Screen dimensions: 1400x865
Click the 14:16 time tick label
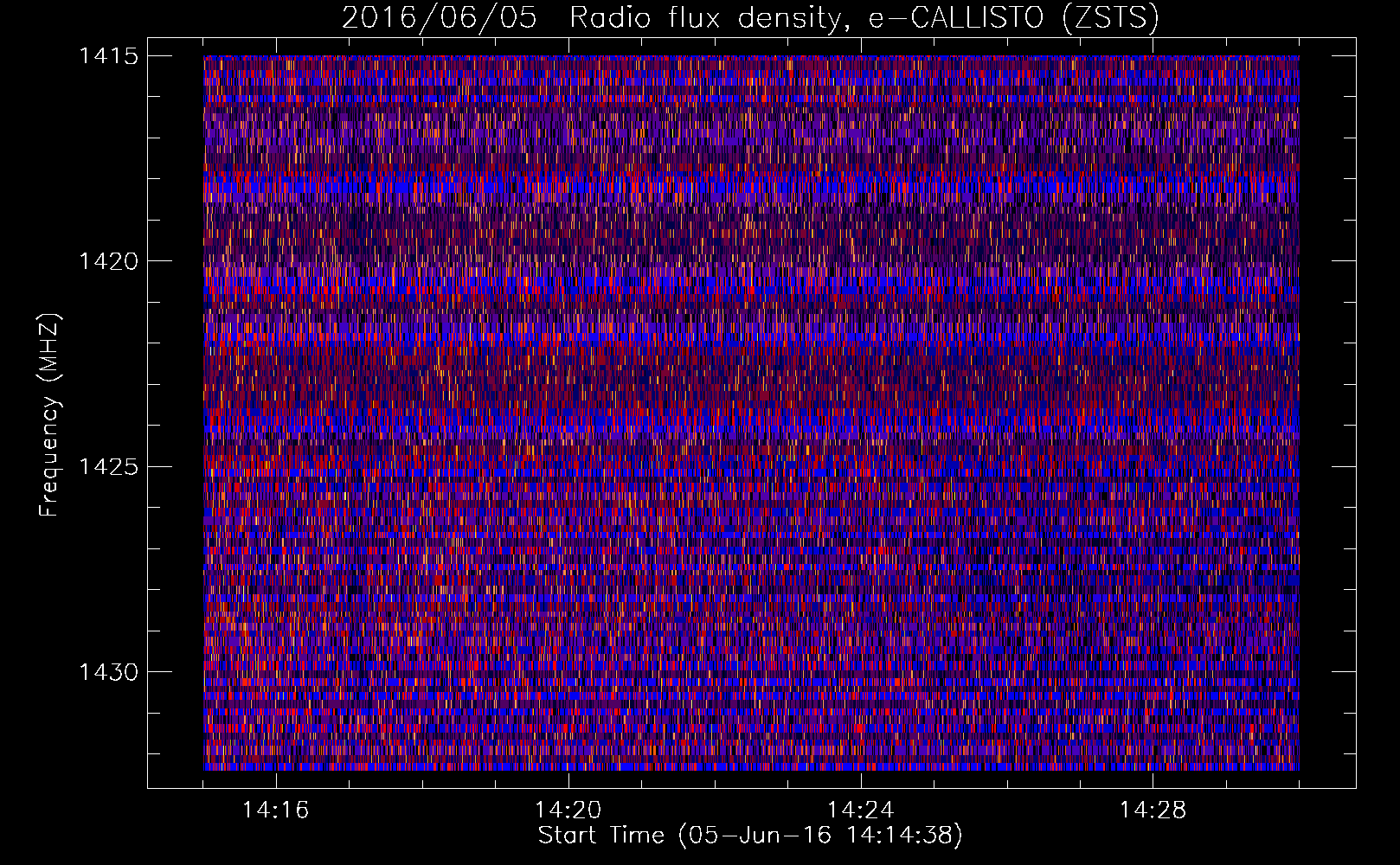pyautogui.click(x=276, y=811)
